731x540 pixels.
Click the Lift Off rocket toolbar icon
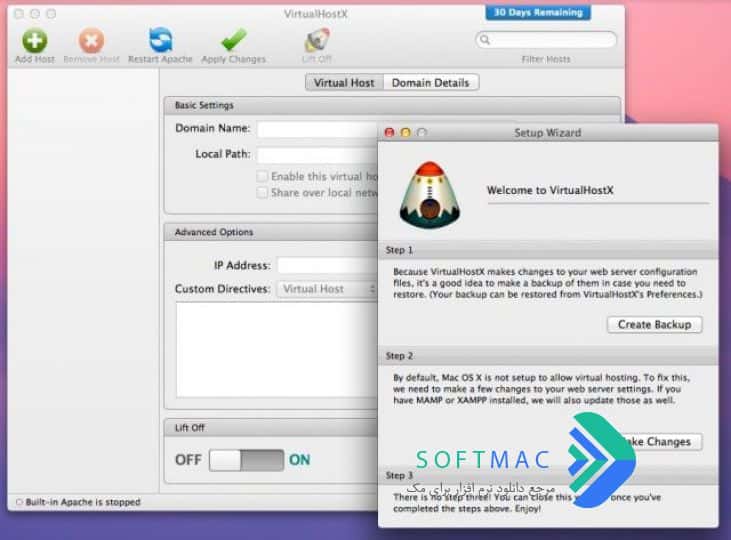coord(317,40)
